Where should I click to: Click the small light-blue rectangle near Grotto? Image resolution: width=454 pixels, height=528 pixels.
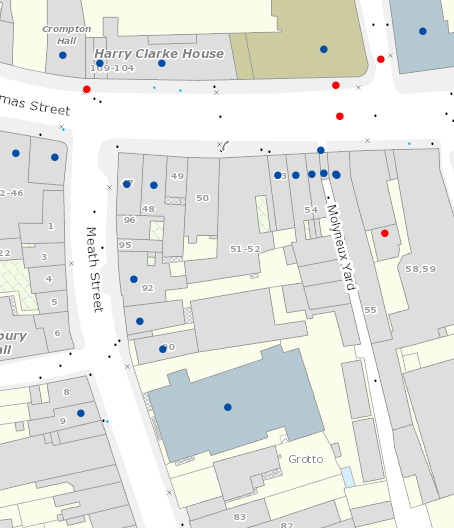click(348, 477)
